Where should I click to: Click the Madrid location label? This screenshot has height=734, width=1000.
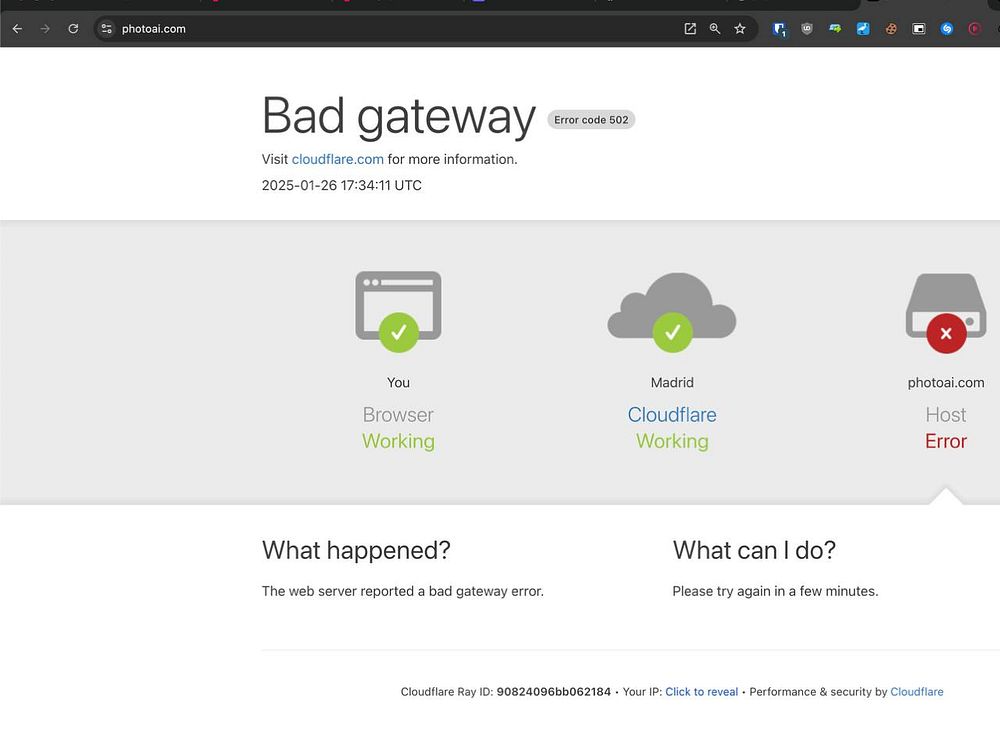[672, 383]
